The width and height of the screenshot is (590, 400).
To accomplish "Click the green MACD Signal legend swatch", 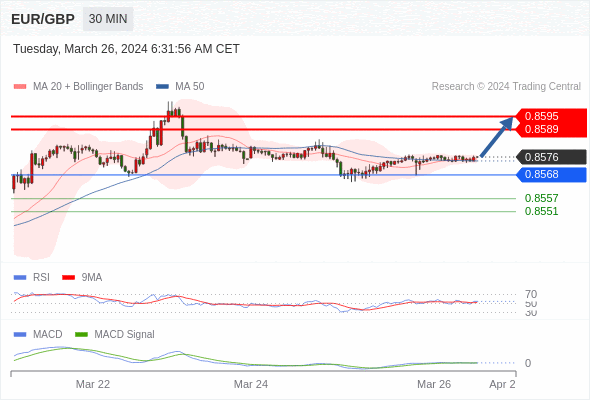I will (x=81, y=334).
